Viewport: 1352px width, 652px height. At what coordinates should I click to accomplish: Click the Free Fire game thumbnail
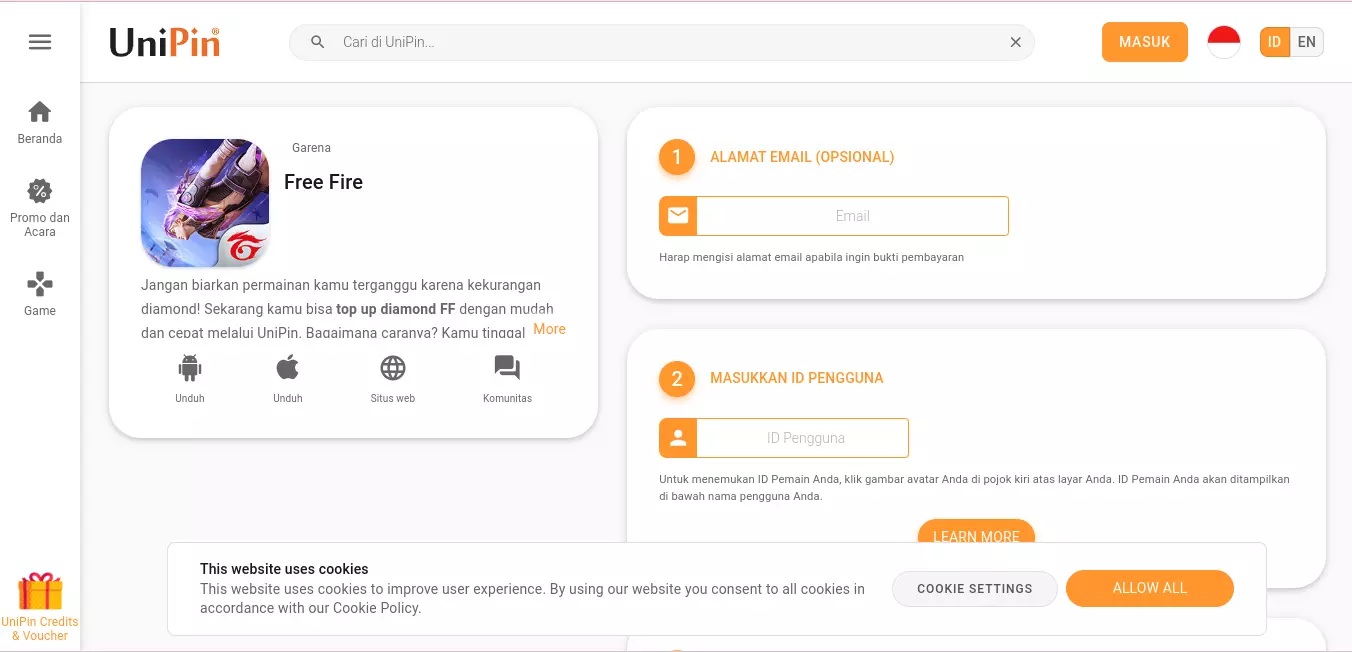coord(205,203)
